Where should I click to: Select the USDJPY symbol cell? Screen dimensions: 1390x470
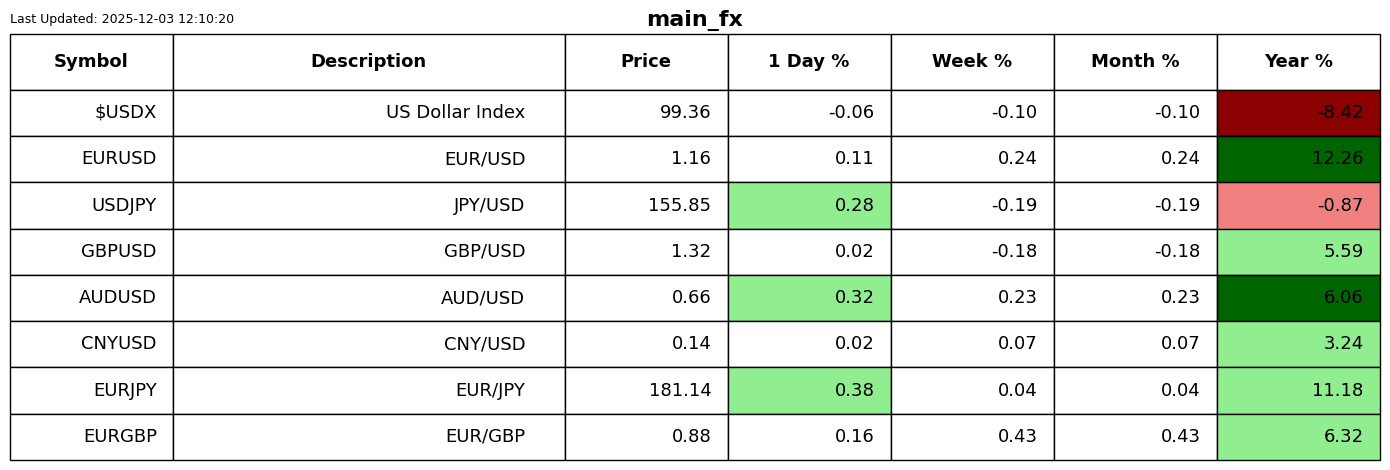coord(91,206)
